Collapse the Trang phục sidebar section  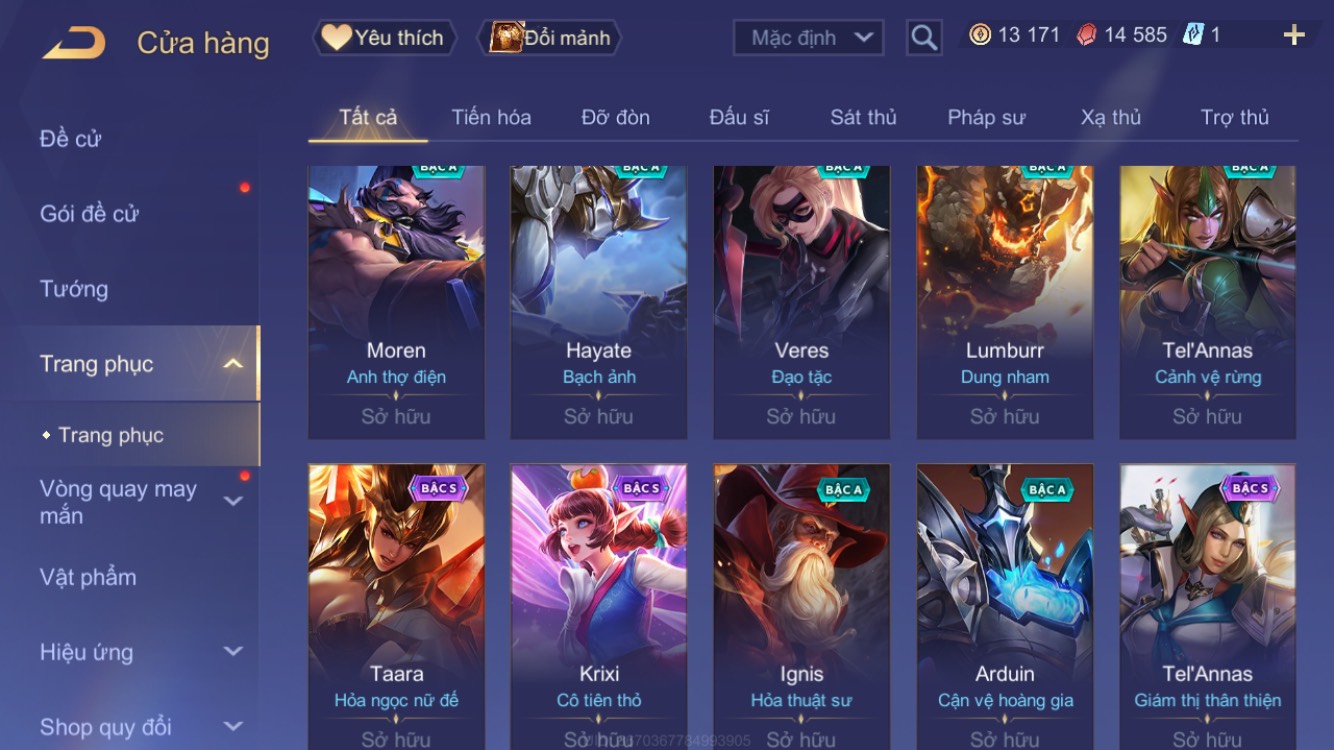(x=233, y=364)
